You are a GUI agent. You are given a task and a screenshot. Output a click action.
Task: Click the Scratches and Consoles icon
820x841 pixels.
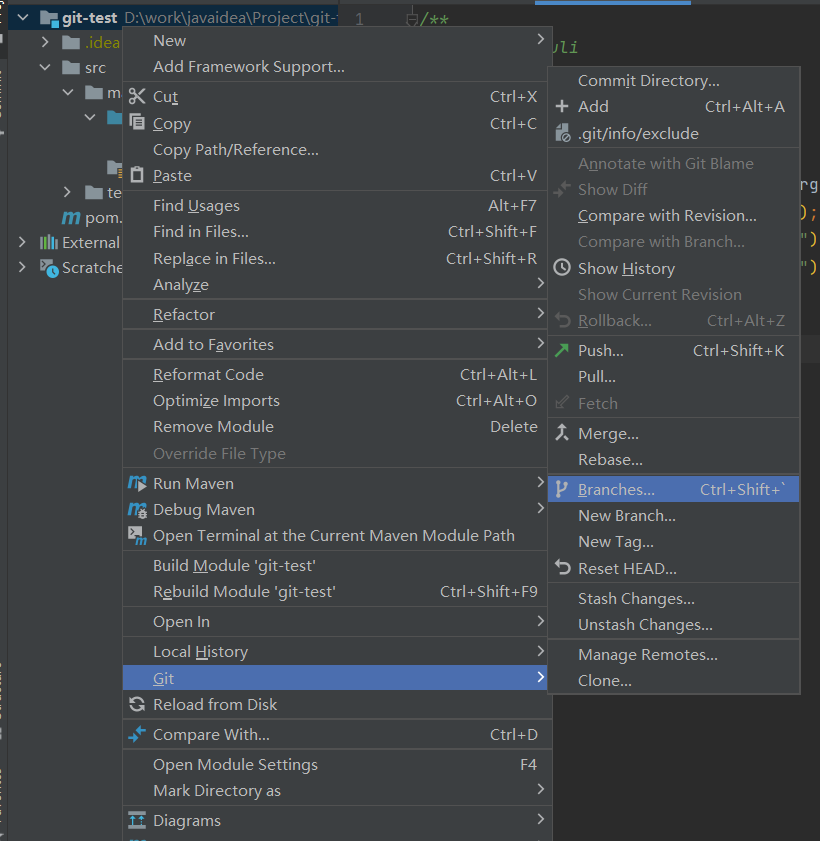pos(50,267)
